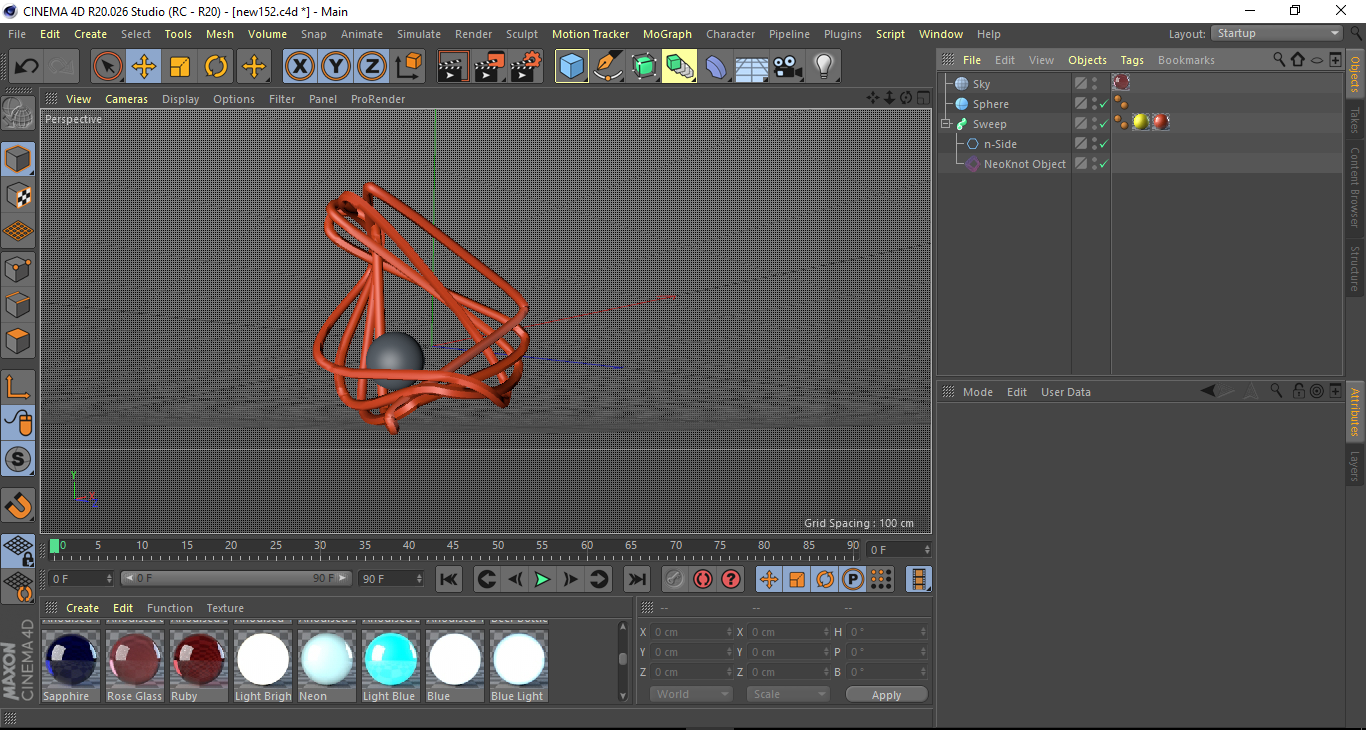This screenshot has width=1366, height=730.
Task: Open Edit Render Settings
Action: 526,67
